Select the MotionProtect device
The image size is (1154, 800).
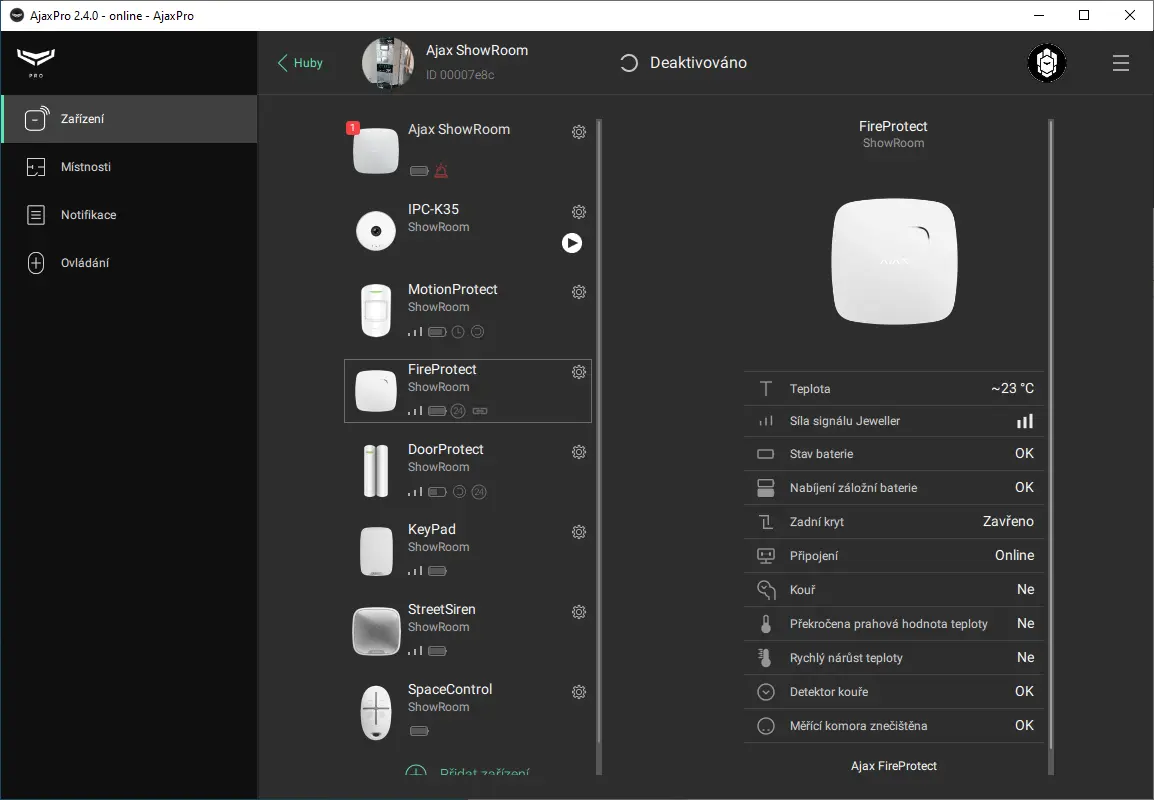click(x=468, y=311)
